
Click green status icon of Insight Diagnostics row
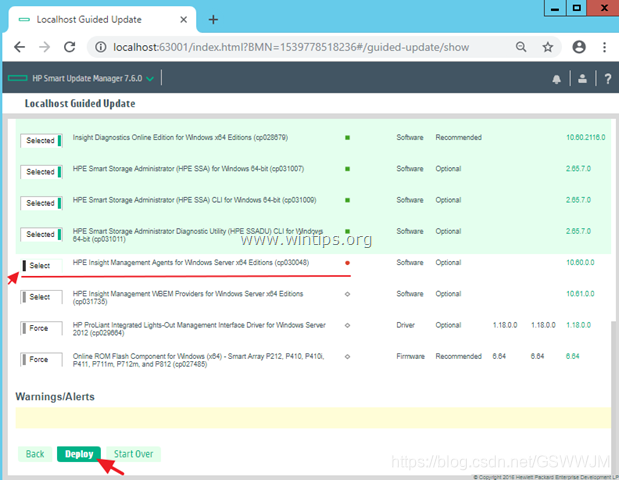347,137
